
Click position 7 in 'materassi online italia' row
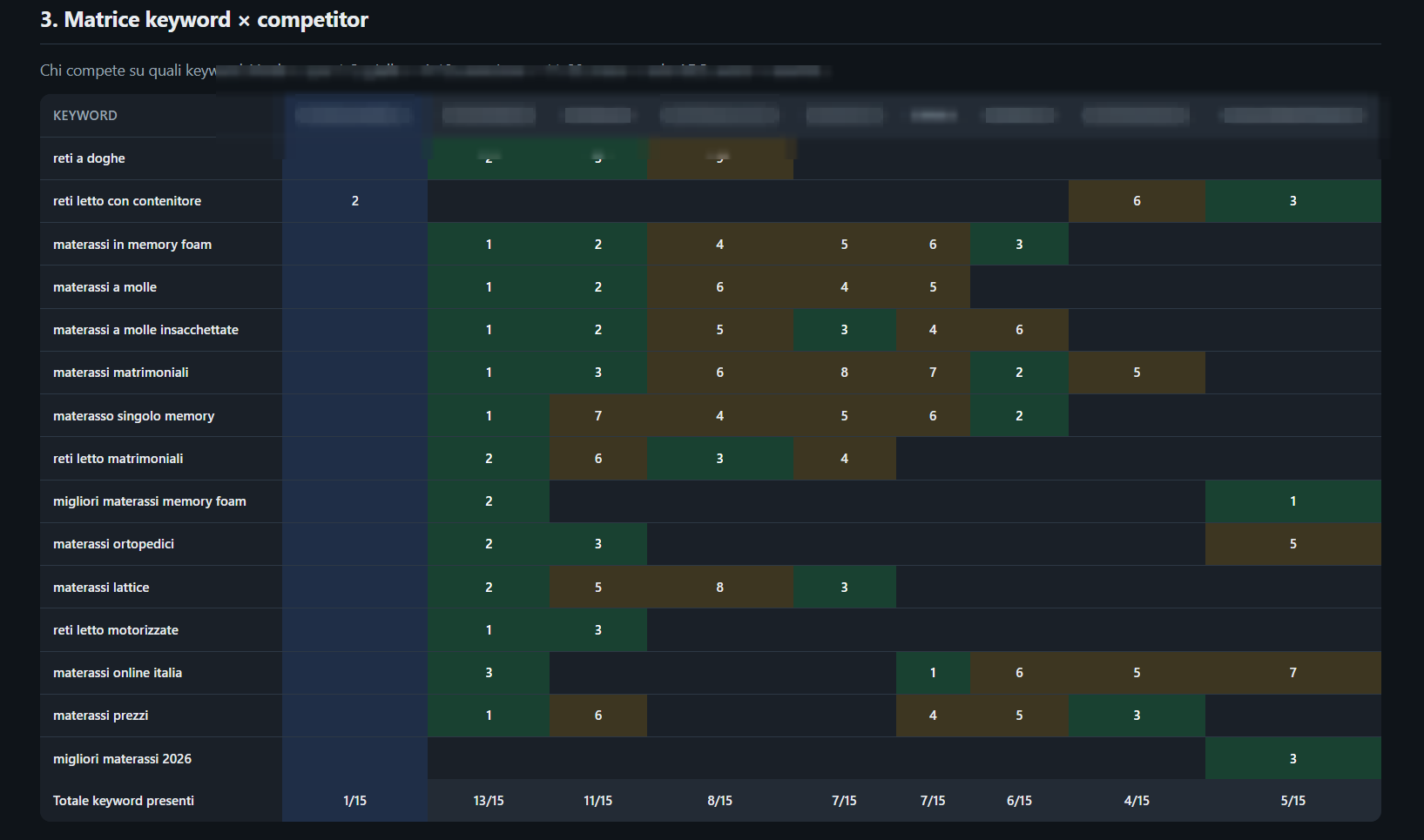[x=1293, y=673]
